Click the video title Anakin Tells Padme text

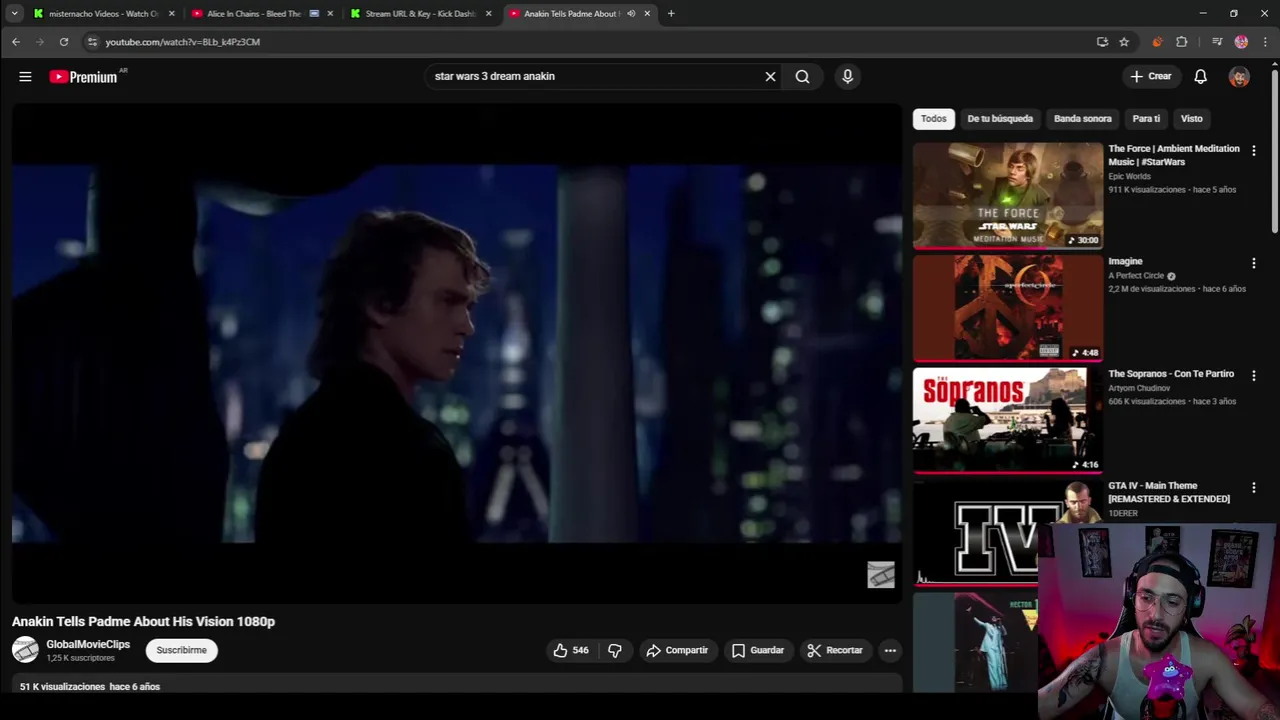pyautogui.click(x=143, y=621)
